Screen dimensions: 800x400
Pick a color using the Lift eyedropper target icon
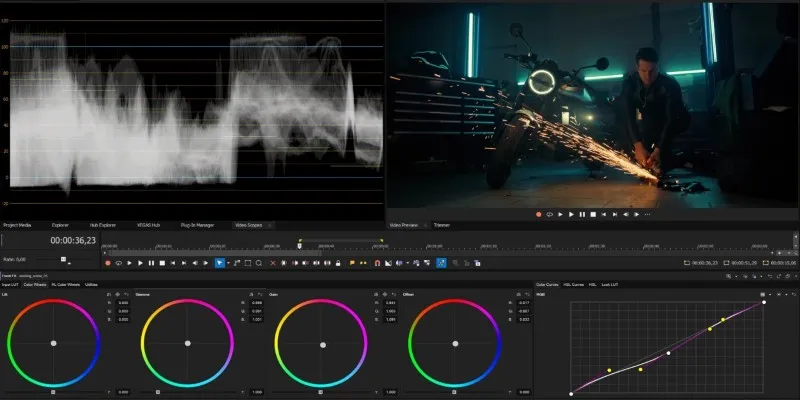click(117, 294)
